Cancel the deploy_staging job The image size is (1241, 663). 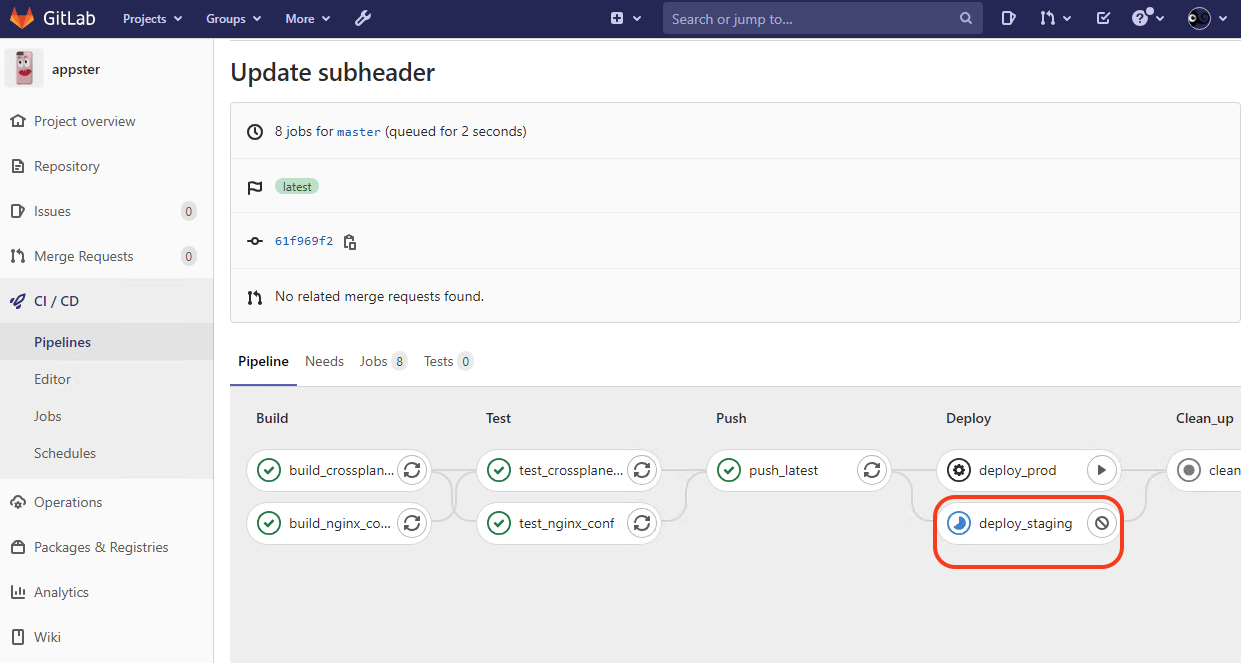pos(1101,523)
